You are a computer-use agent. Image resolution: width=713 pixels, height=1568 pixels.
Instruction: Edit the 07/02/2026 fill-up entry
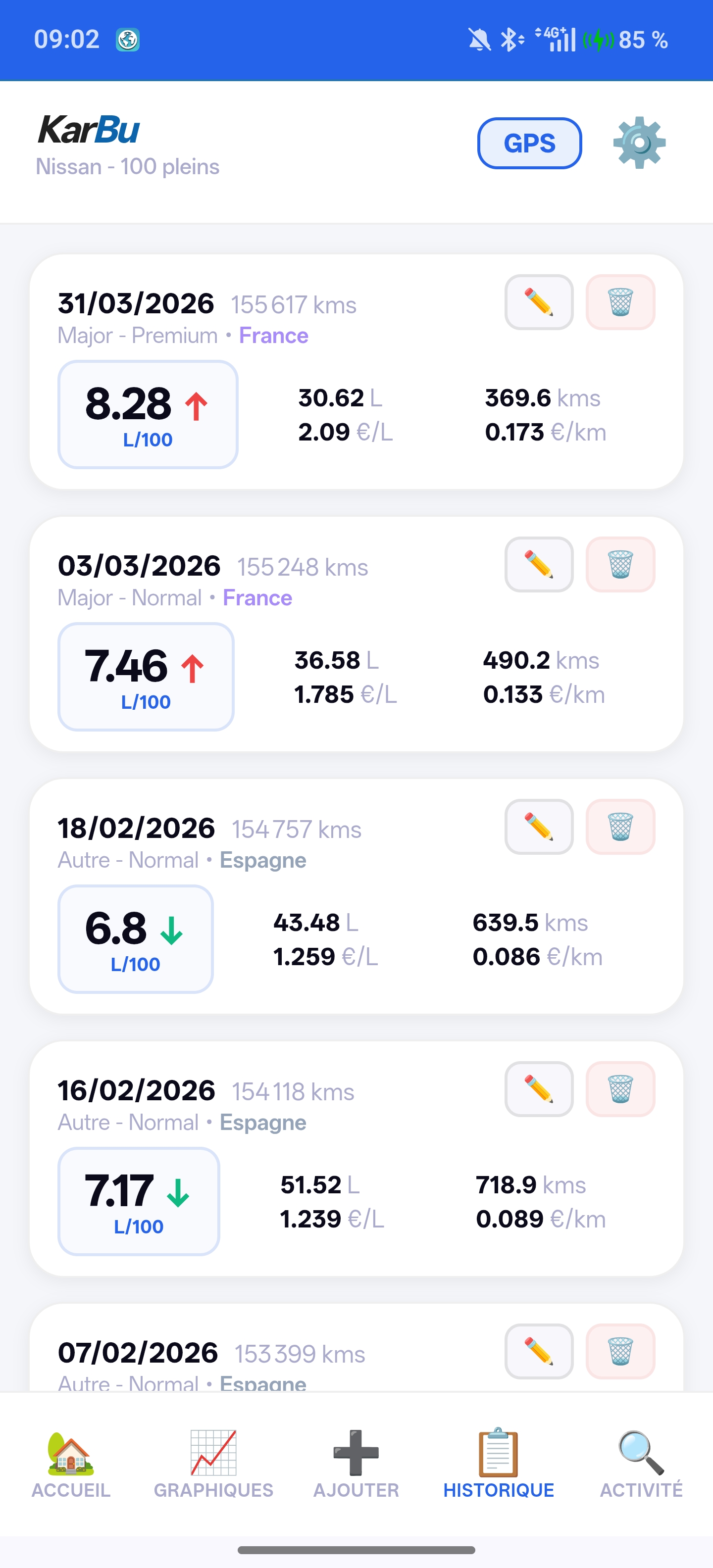[538, 1351]
